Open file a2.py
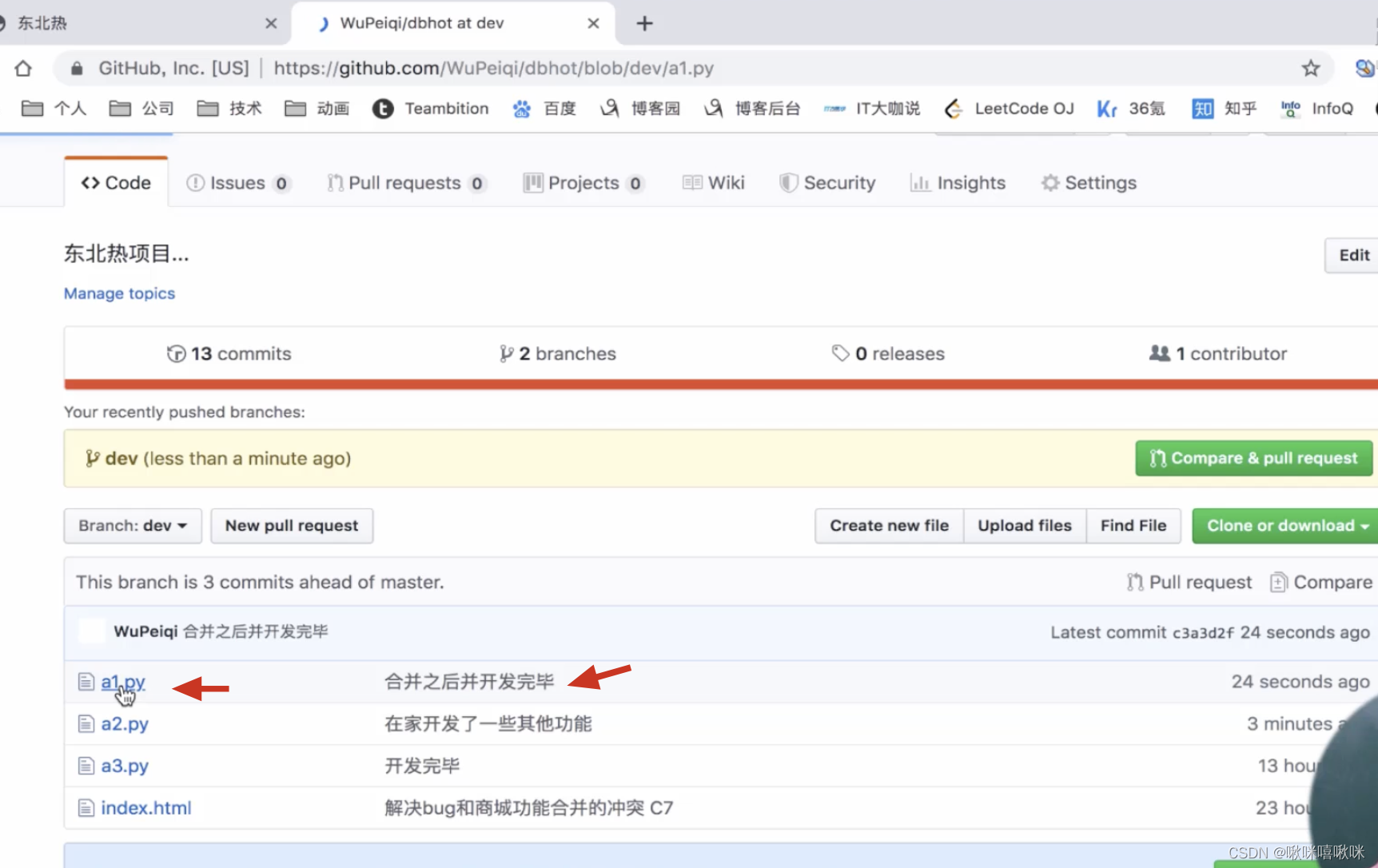 tap(125, 724)
